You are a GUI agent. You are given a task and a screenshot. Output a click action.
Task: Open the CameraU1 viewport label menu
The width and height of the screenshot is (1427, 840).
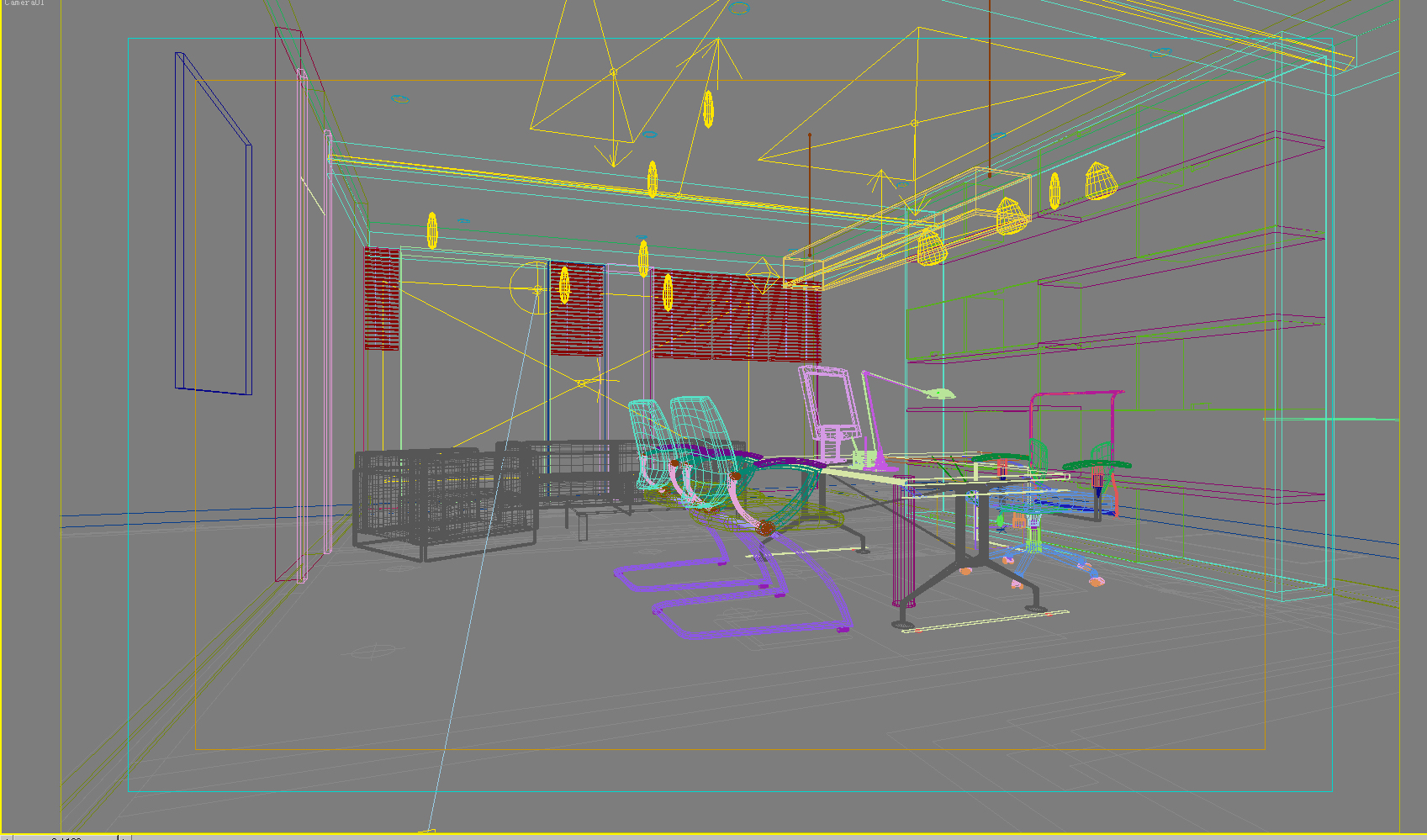coord(23,5)
